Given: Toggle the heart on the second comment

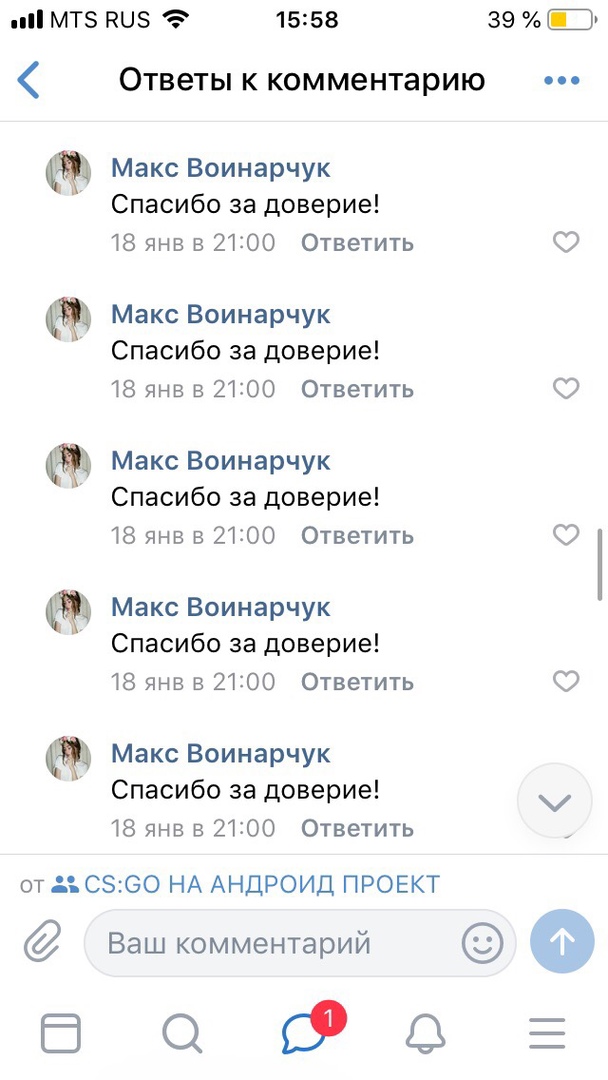Looking at the screenshot, I should point(566,388).
